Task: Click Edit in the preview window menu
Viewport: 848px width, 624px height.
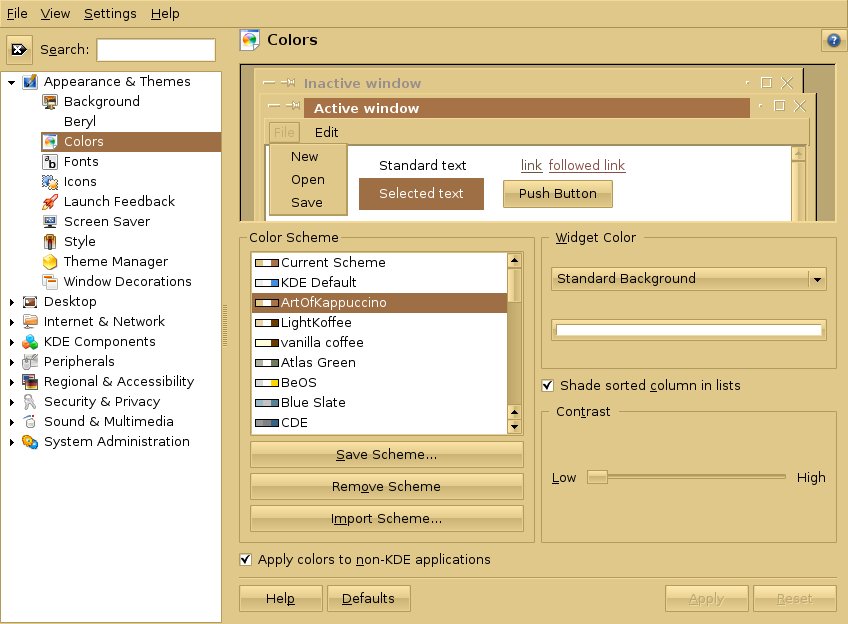Action: pos(326,132)
